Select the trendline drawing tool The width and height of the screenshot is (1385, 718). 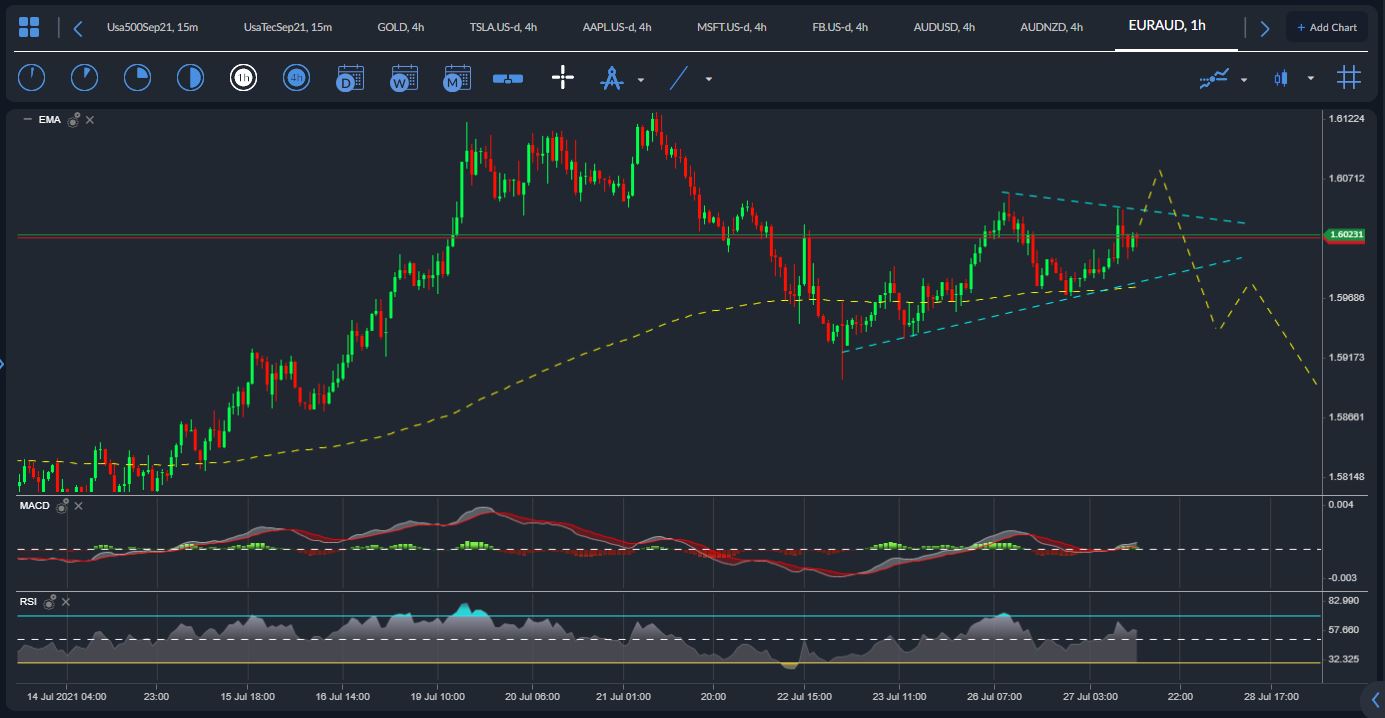tap(676, 77)
